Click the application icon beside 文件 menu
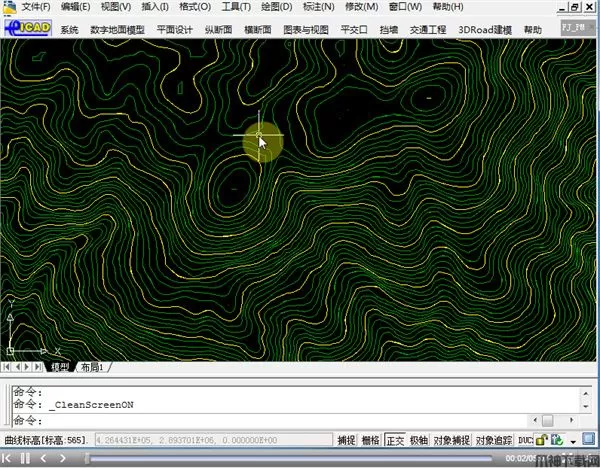The image size is (600, 468). point(9,7)
